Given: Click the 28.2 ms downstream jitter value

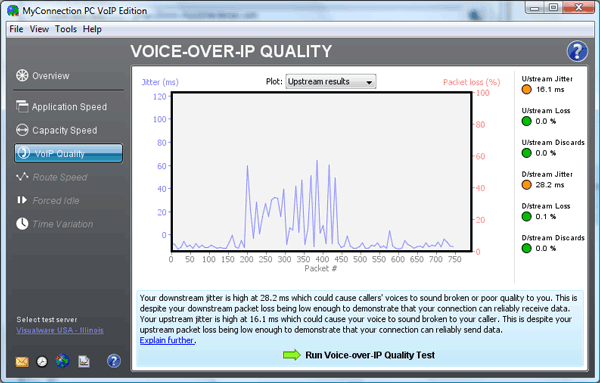Looking at the screenshot, I should [550, 185].
